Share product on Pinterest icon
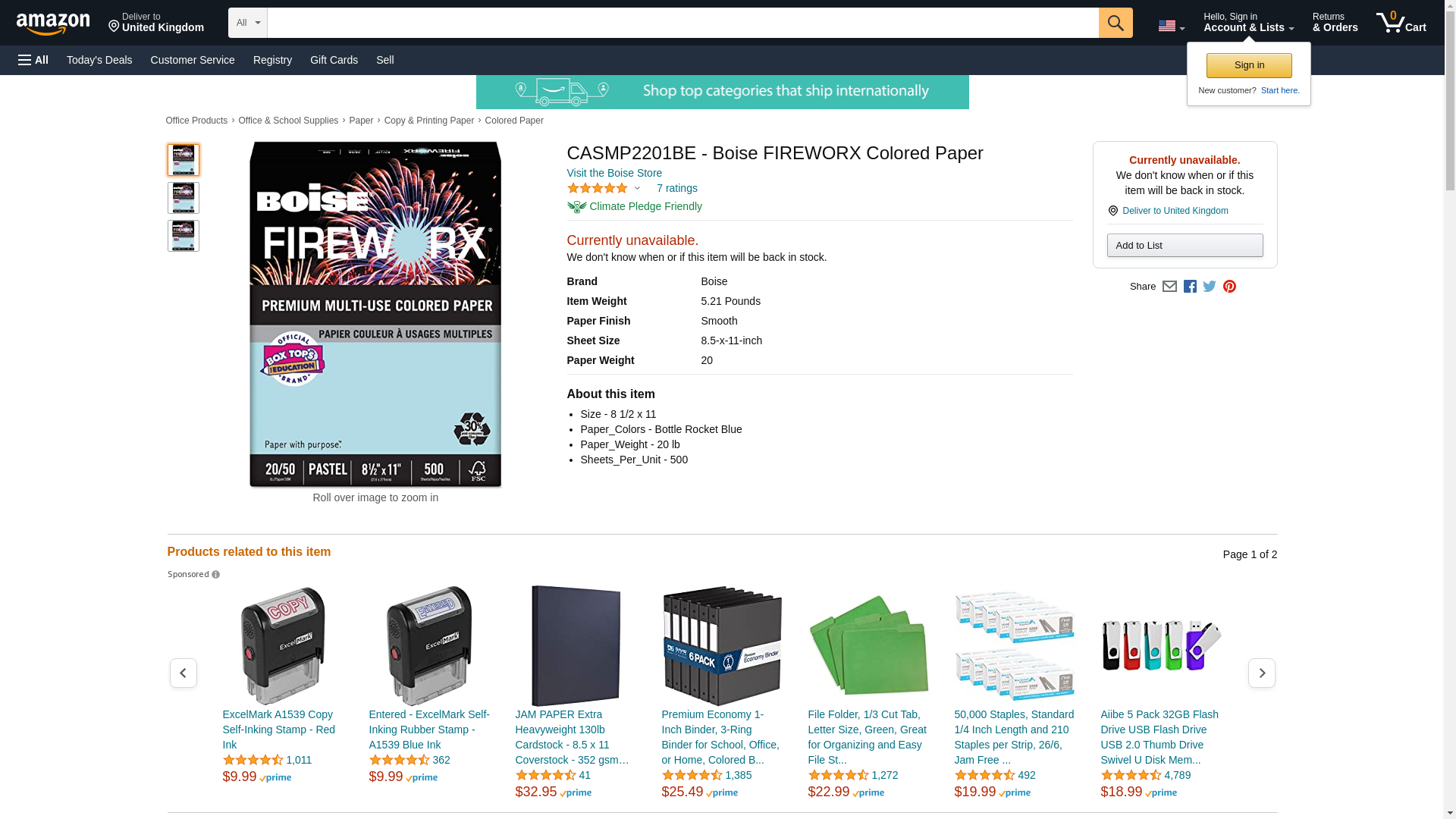Viewport: 1456px width, 819px height. [x=1229, y=287]
